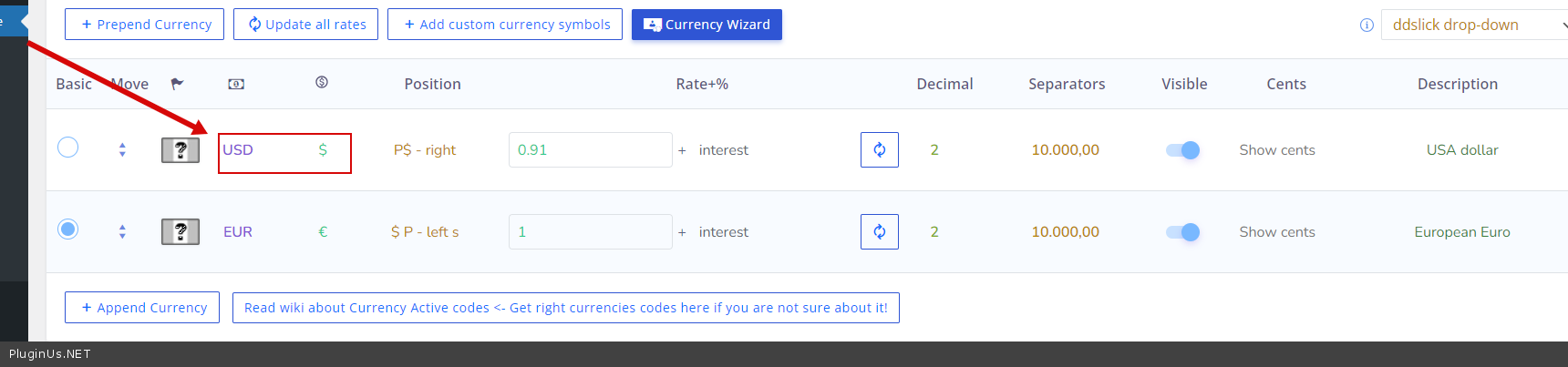1568x367 pixels.
Task: Click the EUR row flag placeholder image
Action: coord(181,232)
